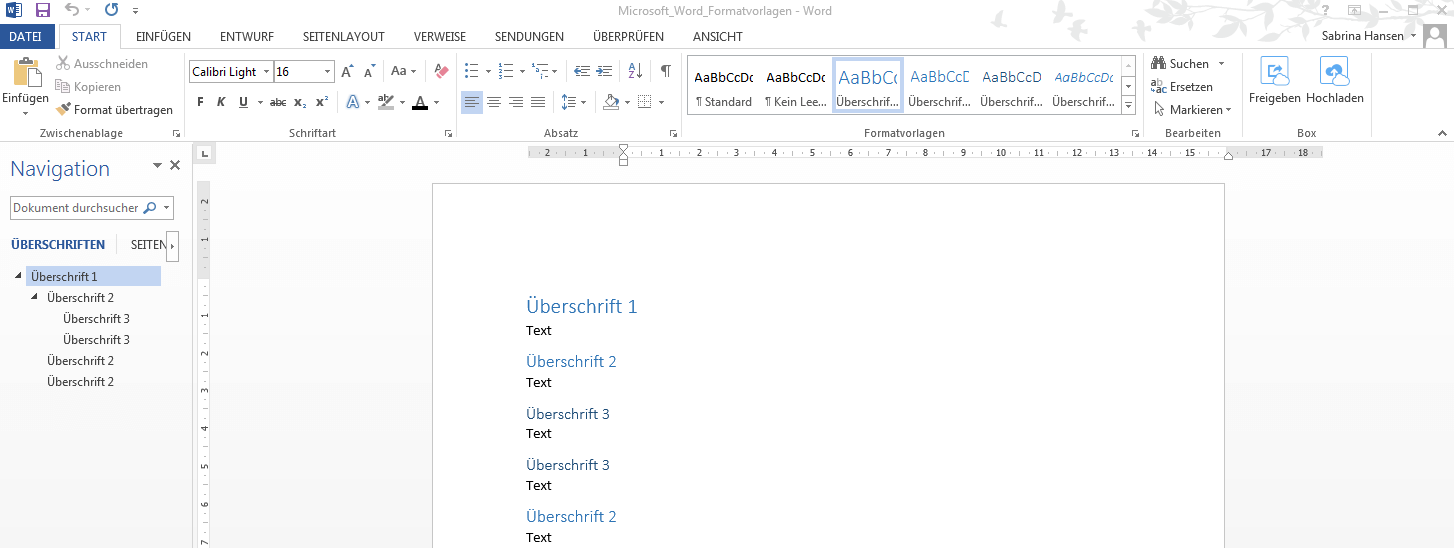Click the Redo/repeat arrow in title bar

tap(110, 10)
